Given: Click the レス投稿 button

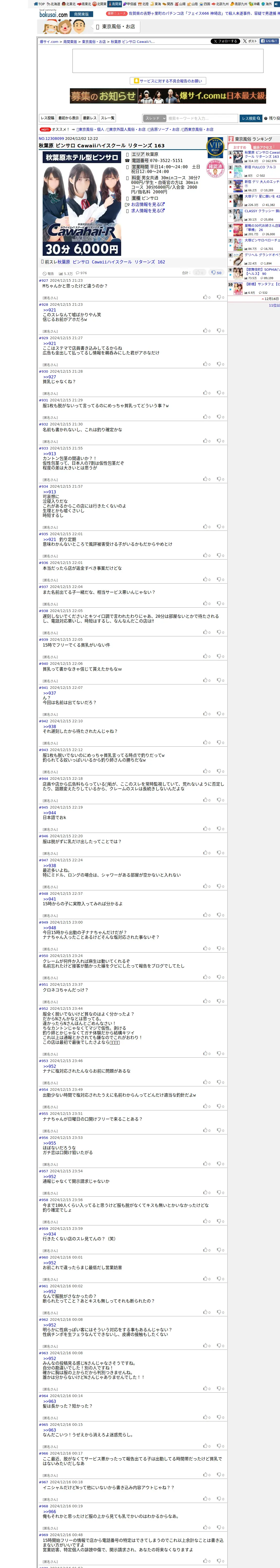Looking at the screenshot, I should coord(48,118).
